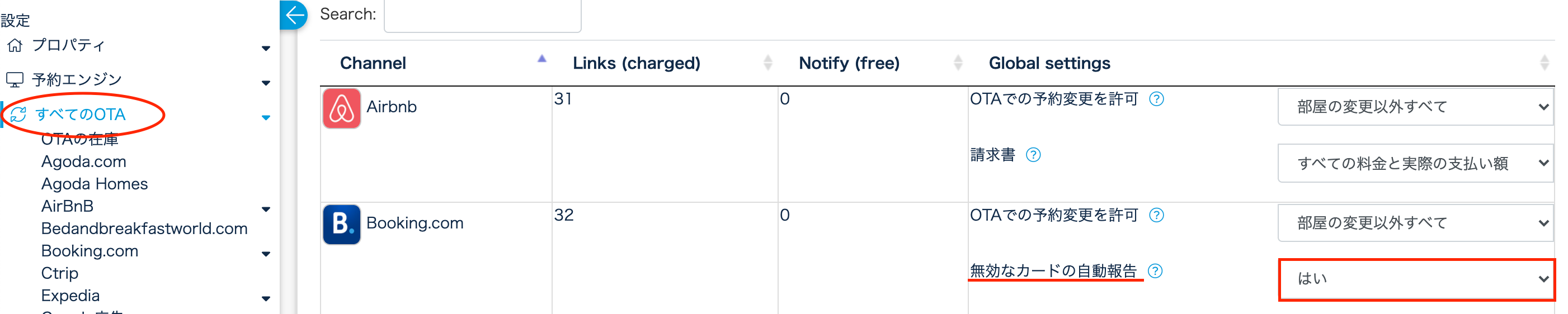The height and width of the screenshot is (314, 1568).
Task: Open Airbnb 部屋の変更以外すべて dropdown
Action: coord(1416,107)
